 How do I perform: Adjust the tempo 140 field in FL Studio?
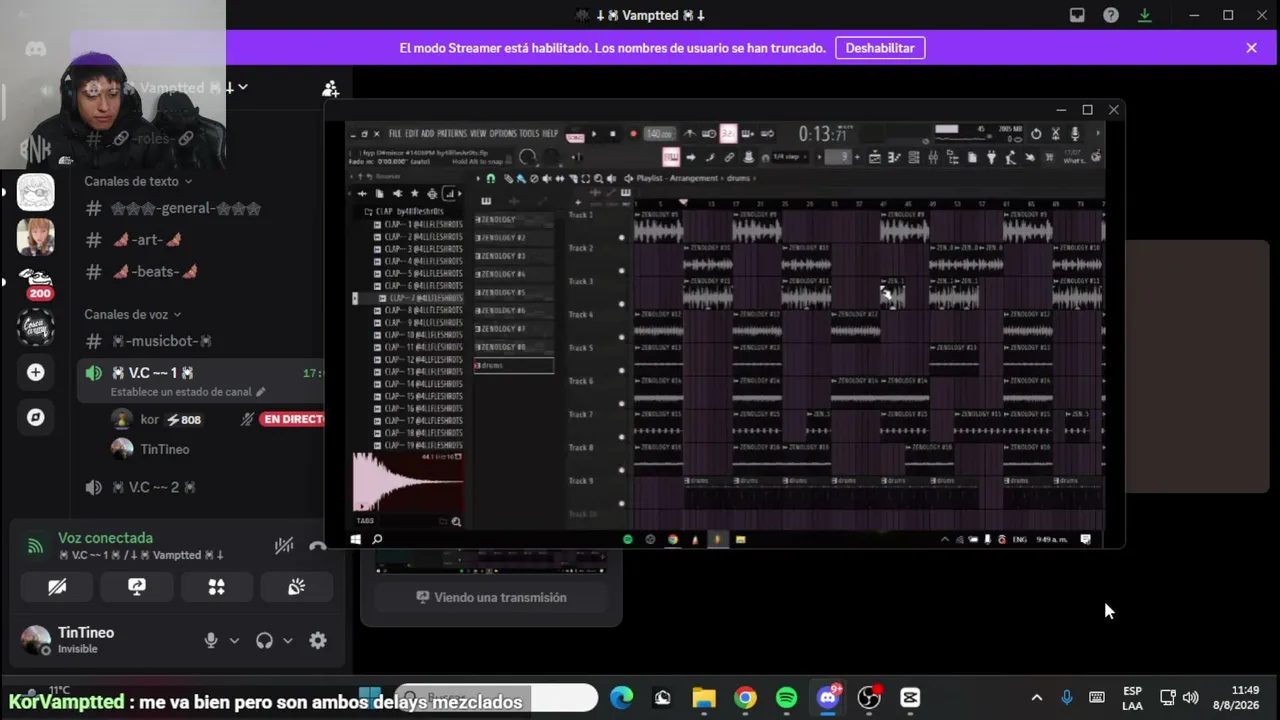pyautogui.click(x=659, y=134)
